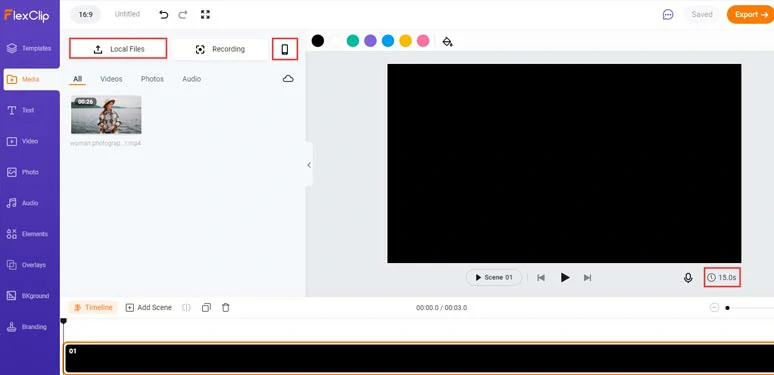Choose the green background color
Screen dimensions: 774x375
point(352,41)
